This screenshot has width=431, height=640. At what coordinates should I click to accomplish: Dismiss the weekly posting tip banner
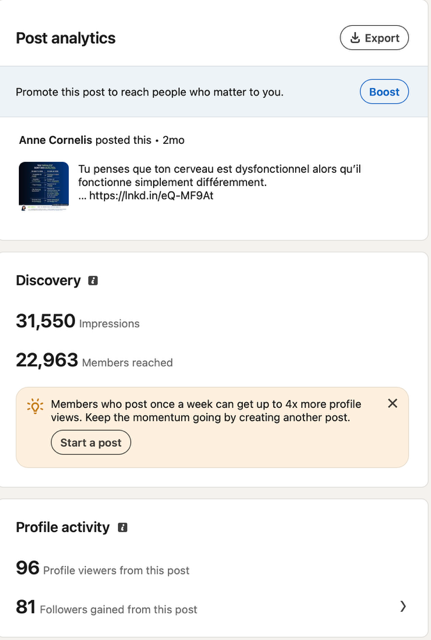point(392,403)
